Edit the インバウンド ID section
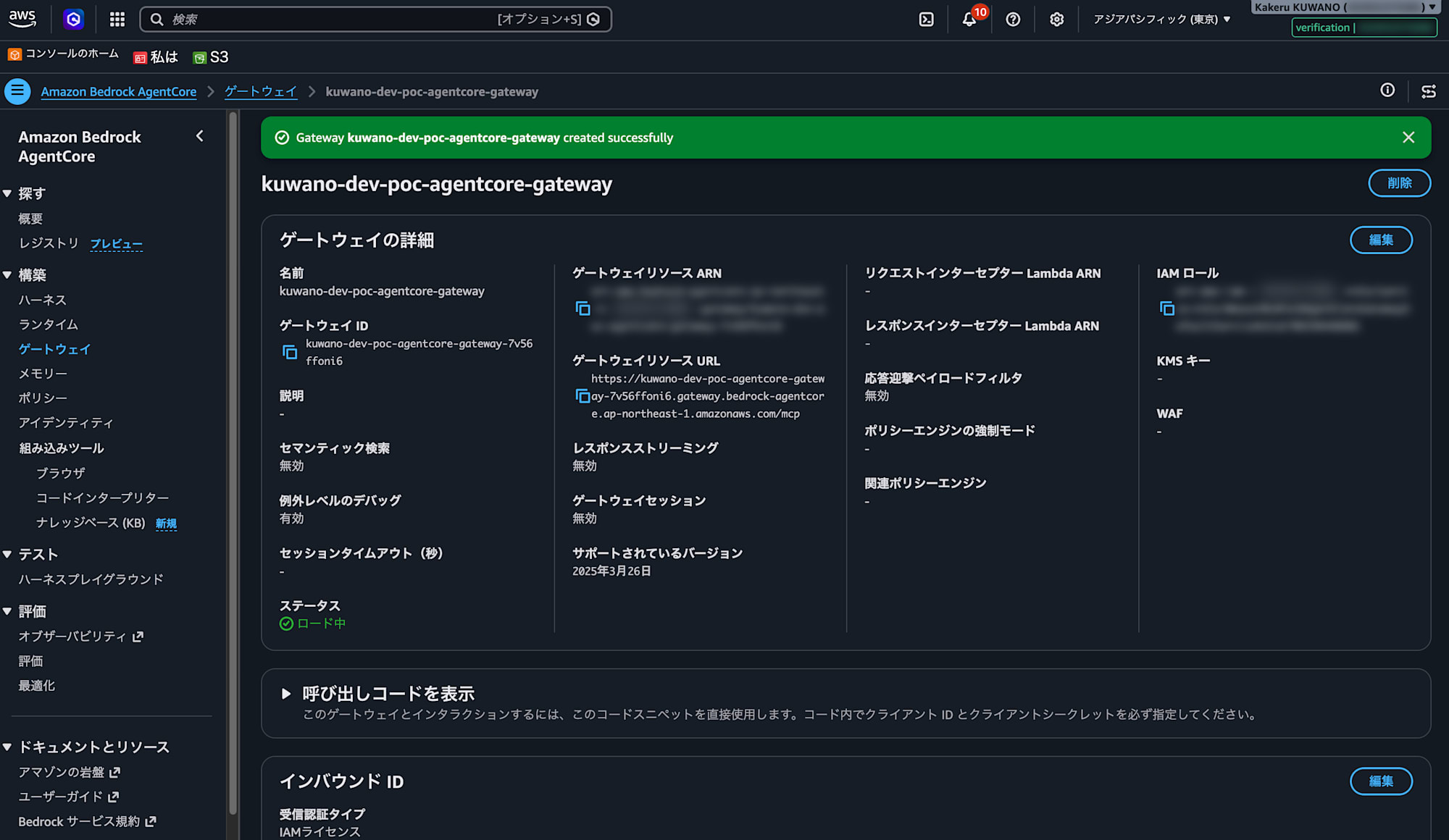The height and width of the screenshot is (840, 1449). (1381, 781)
